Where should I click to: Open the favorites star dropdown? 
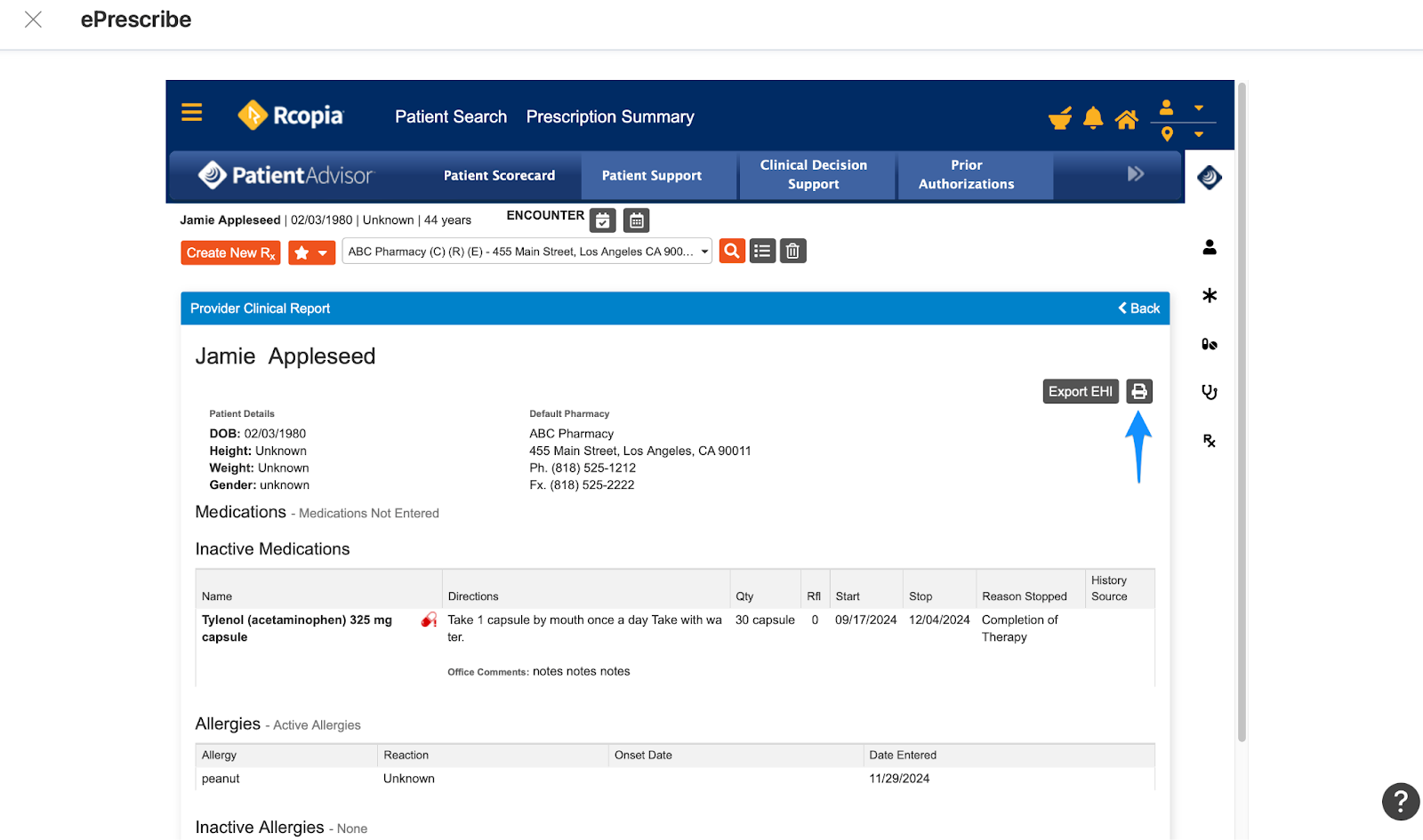coord(311,252)
